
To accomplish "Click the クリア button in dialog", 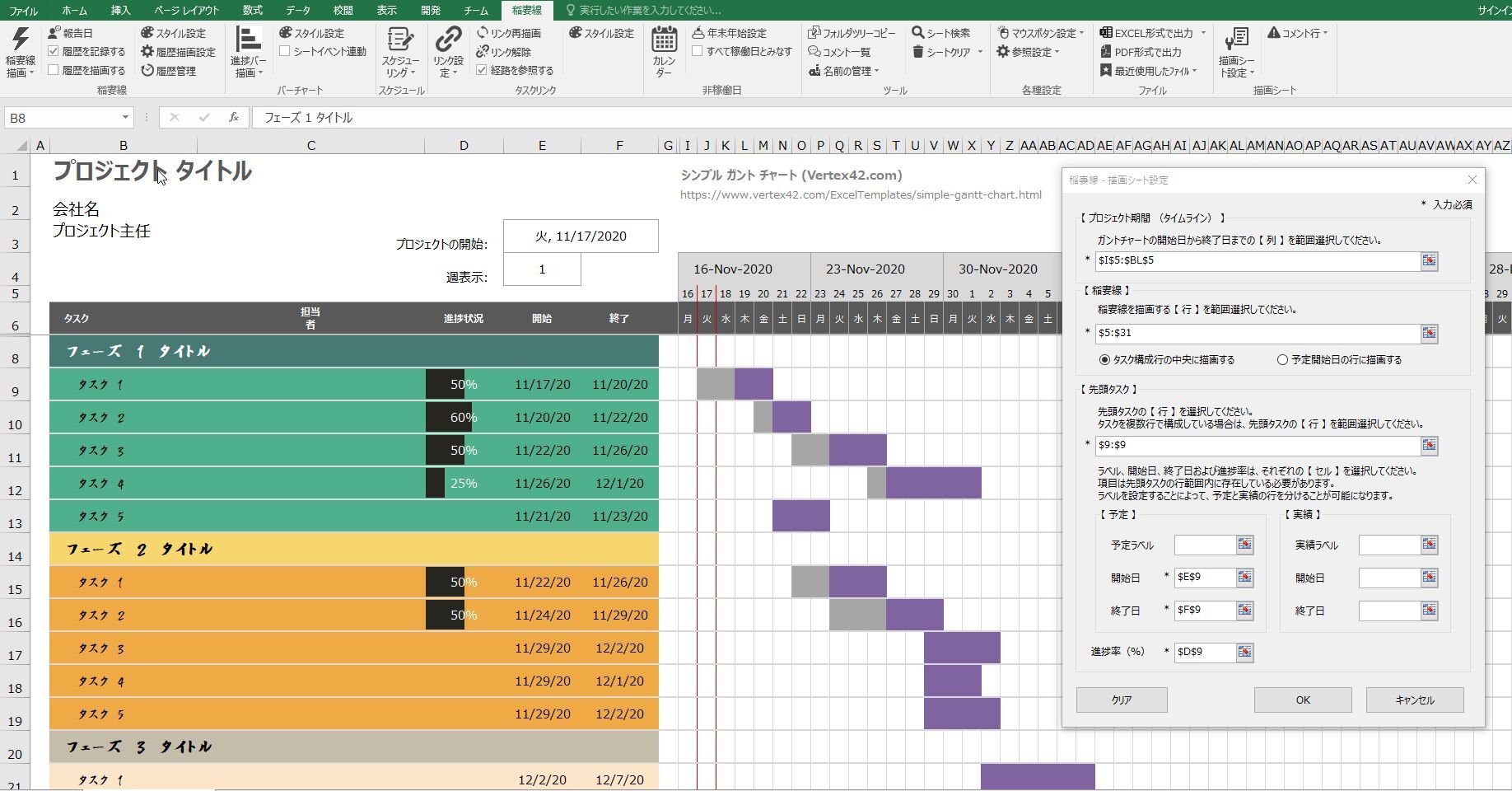I will (x=1122, y=700).
